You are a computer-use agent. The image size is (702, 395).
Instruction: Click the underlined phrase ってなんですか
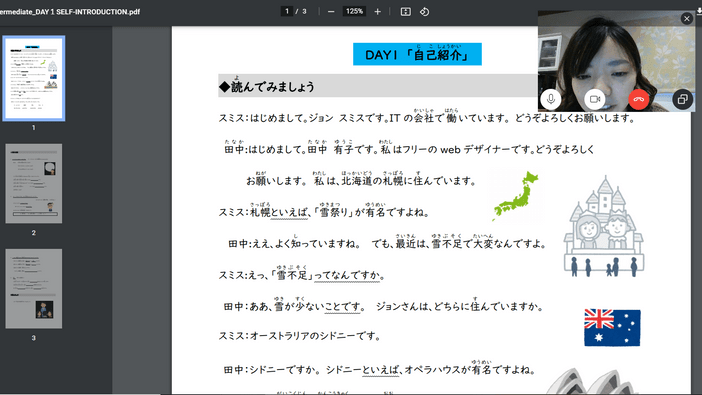347,275
